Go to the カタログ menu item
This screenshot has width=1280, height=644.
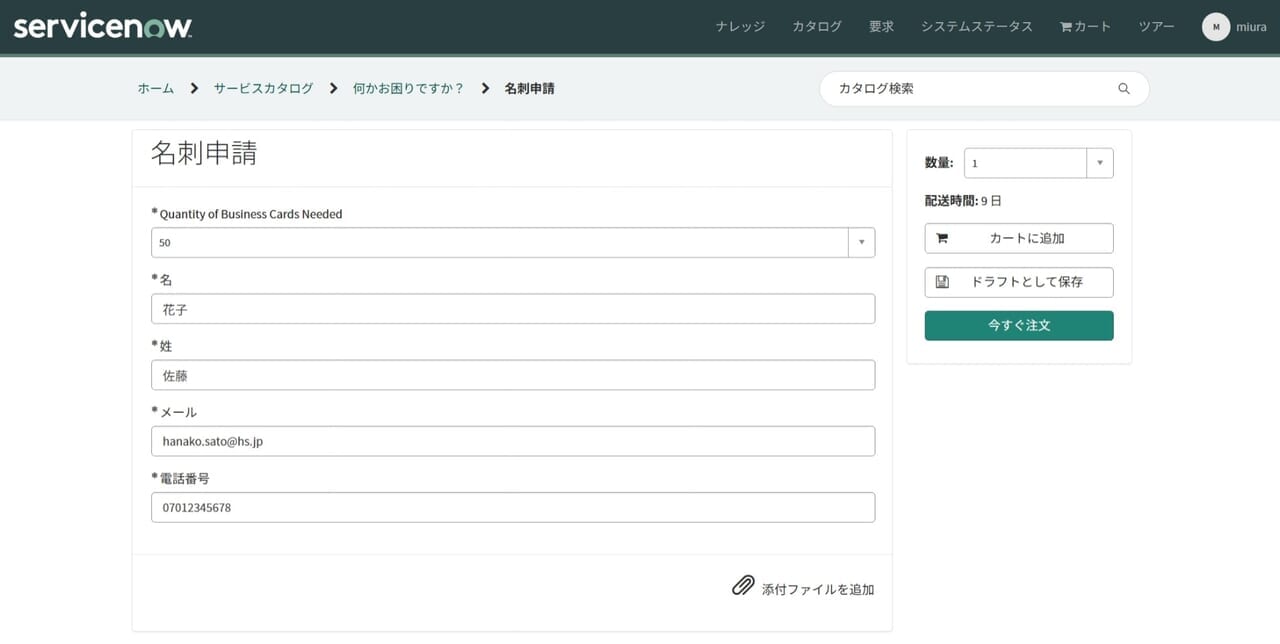pyautogui.click(x=817, y=27)
